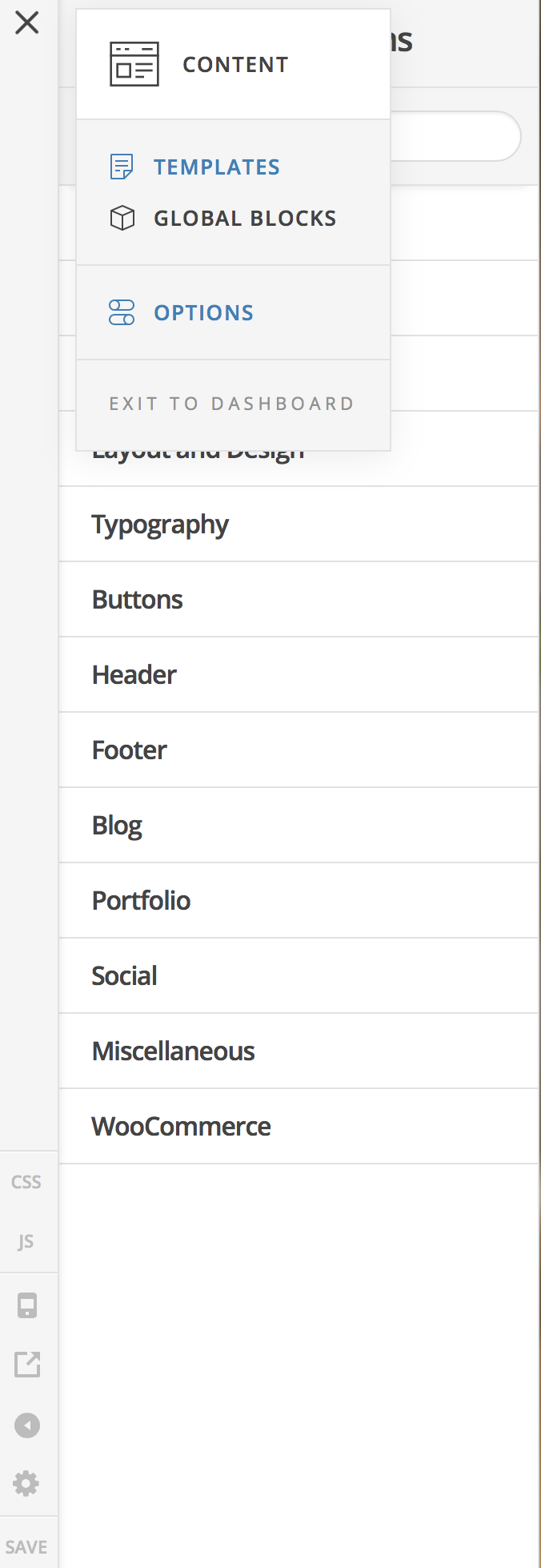This screenshot has width=541, height=1568.
Task: Expand the Typography options section
Action: (160, 525)
